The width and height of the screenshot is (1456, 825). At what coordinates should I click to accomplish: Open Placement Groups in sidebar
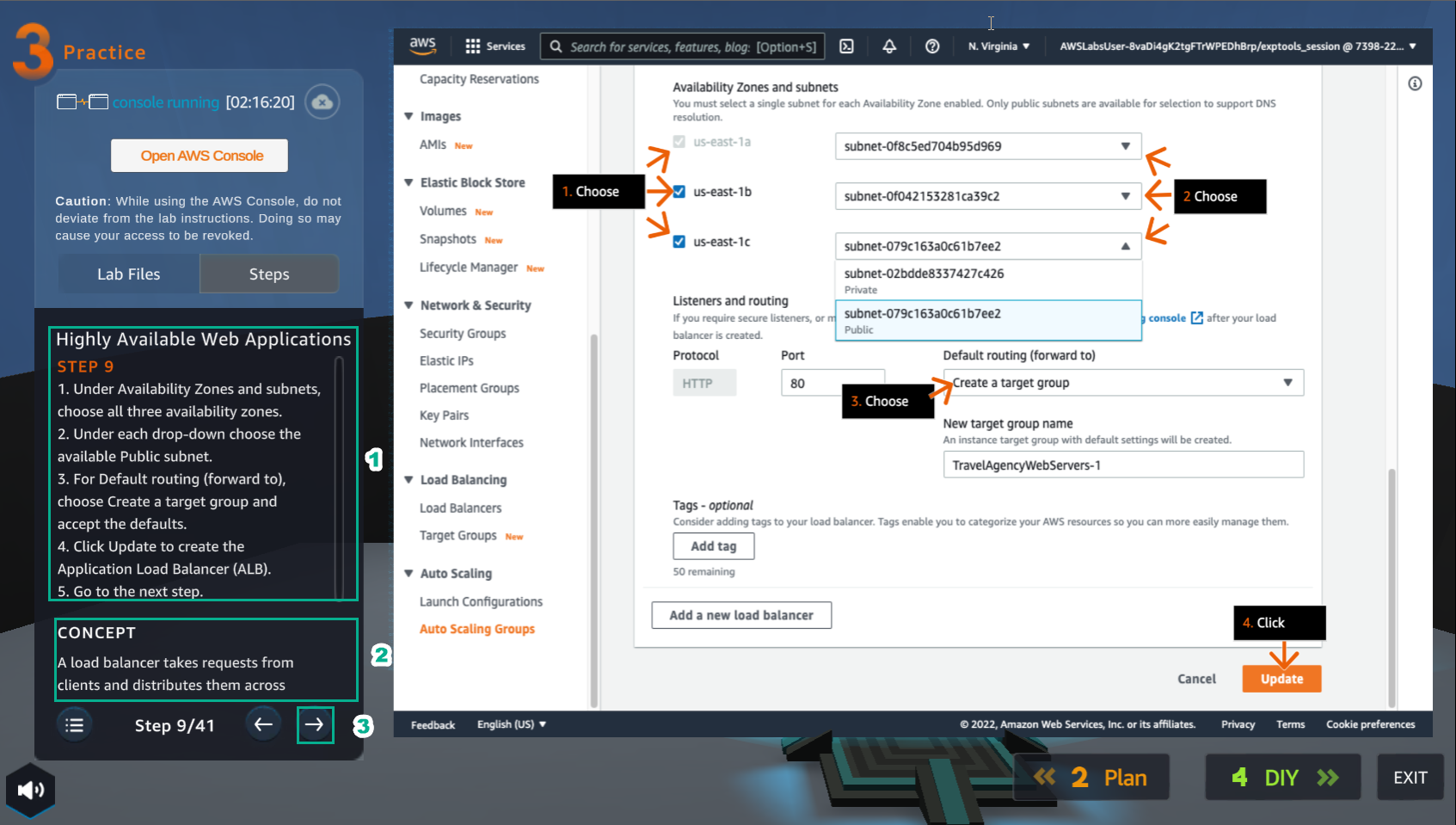click(470, 389)
